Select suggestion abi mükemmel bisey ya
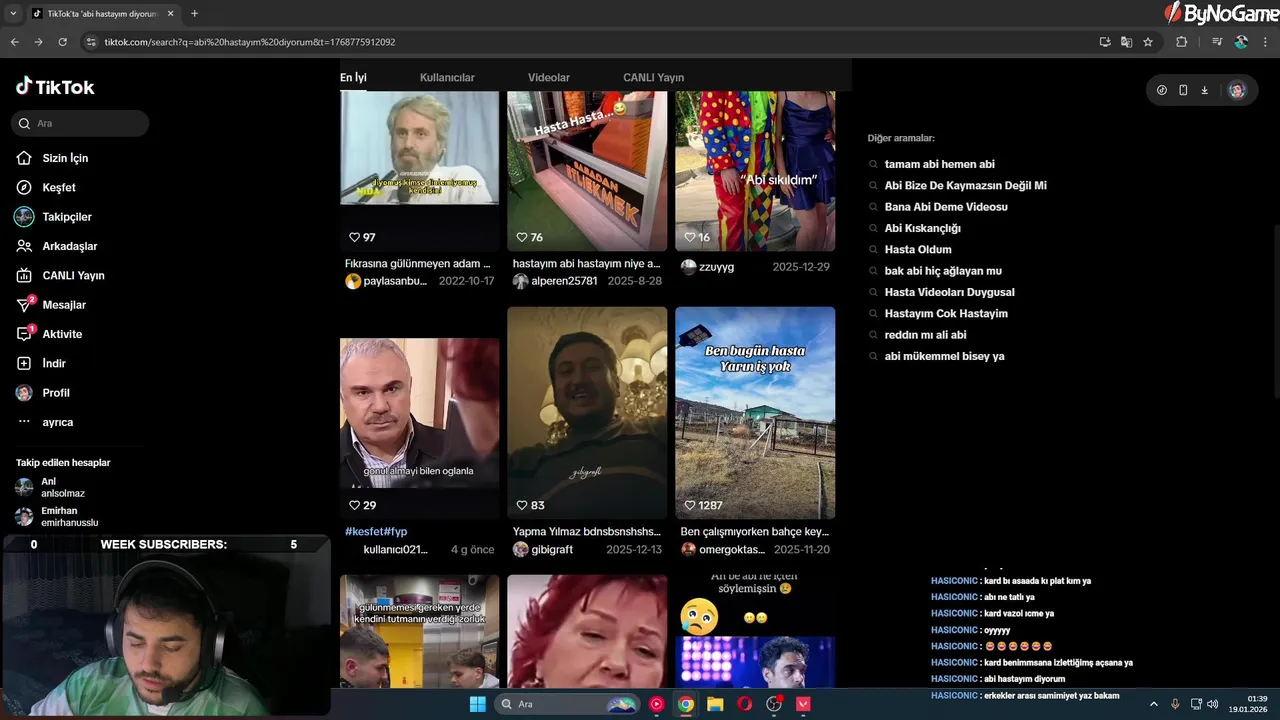The height and width of the screenshot is (720, 1280). [945, 356]
